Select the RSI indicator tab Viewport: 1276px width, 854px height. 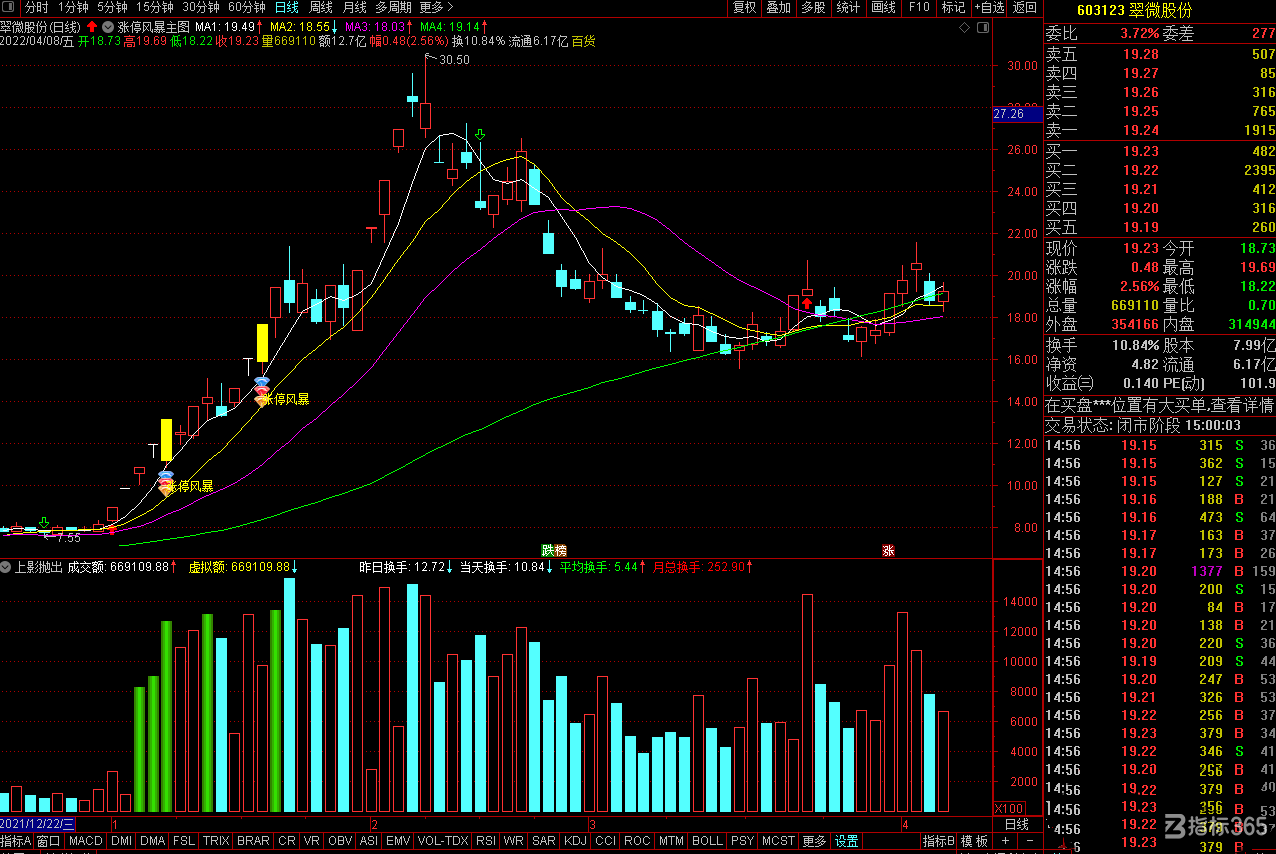click(x=486, y=841)
